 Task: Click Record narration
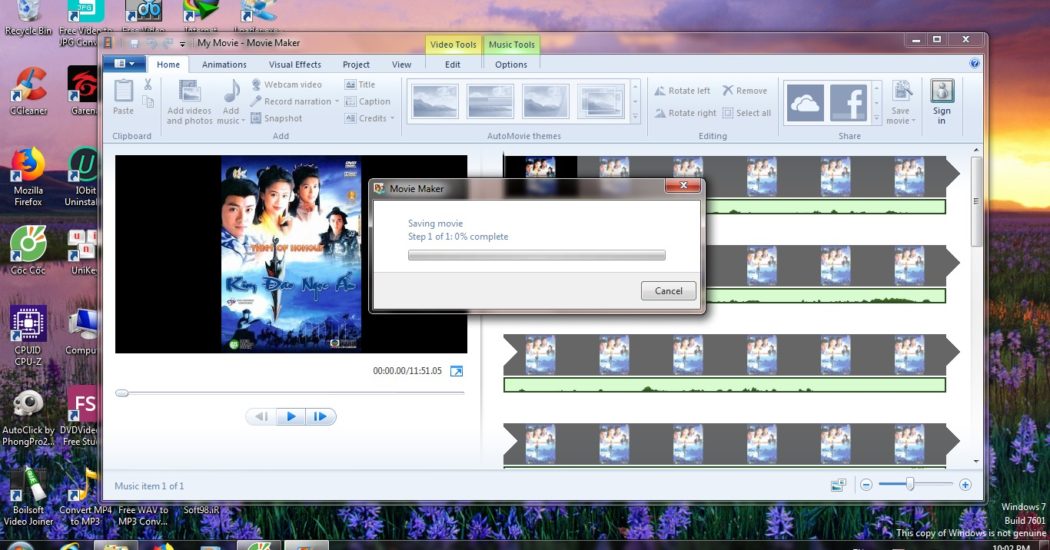pos(291,101)
